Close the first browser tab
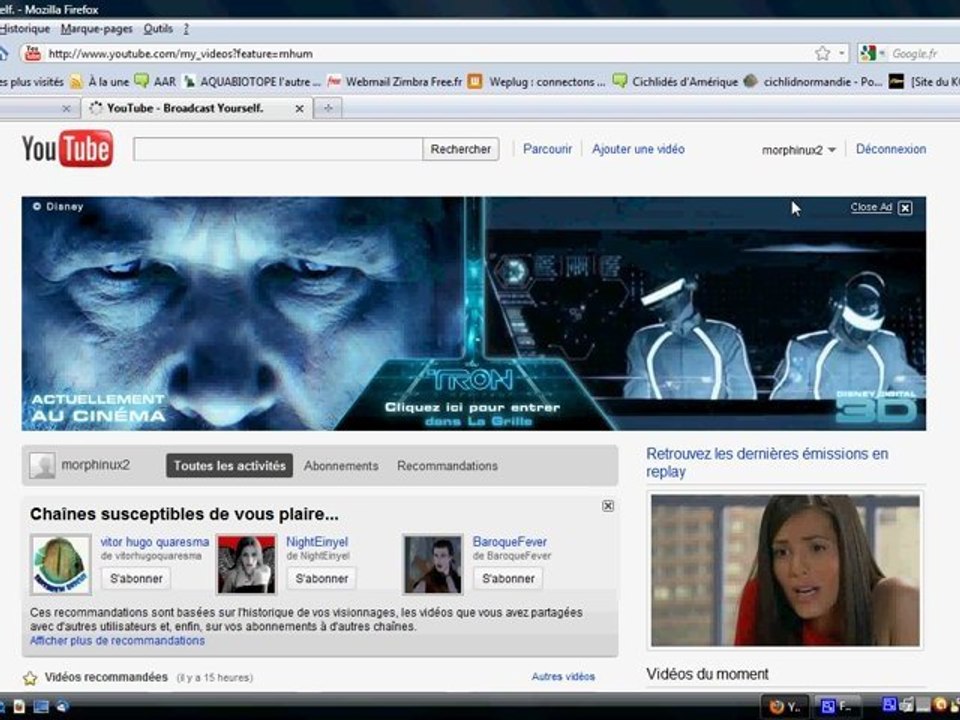 tap(67, 109)
